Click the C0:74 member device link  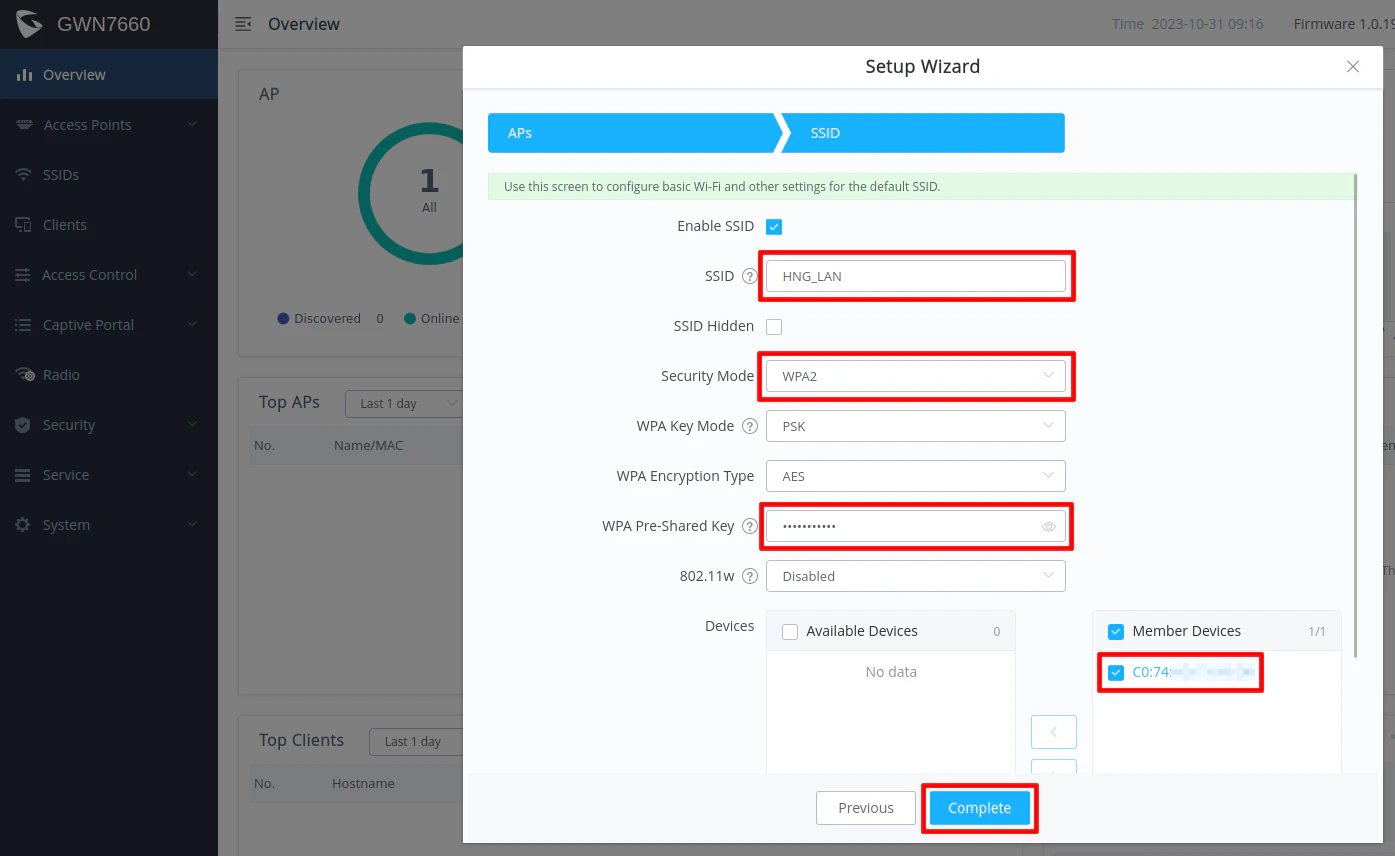click(1193, 673)
